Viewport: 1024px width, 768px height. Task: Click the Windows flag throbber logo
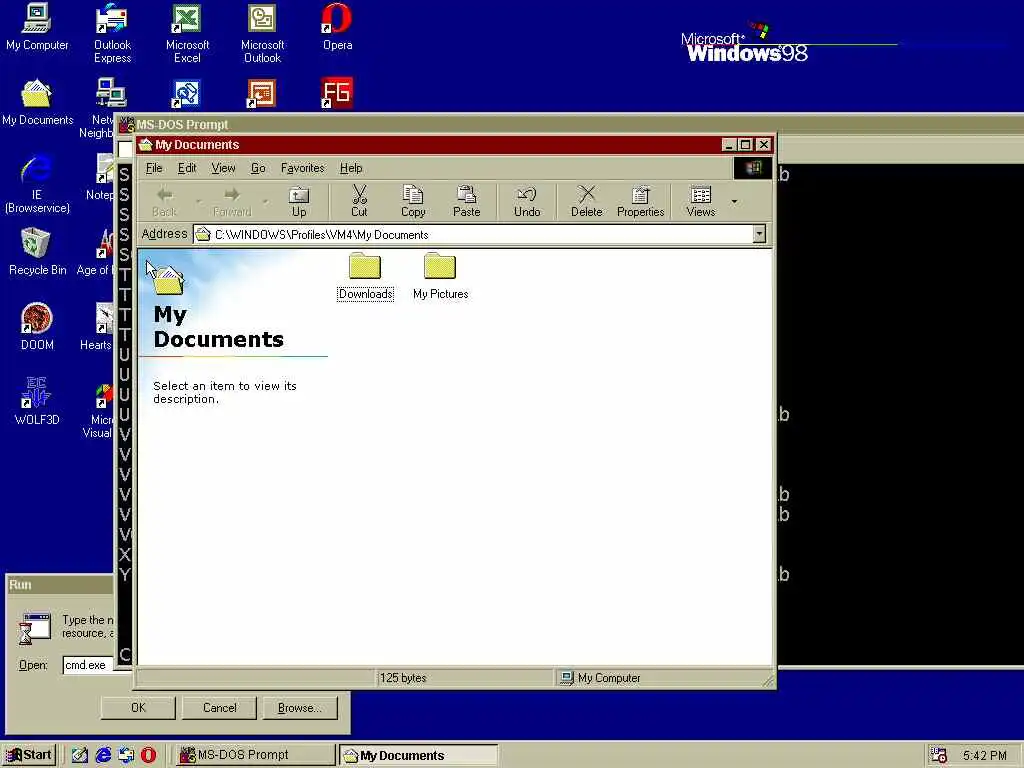click(x=753, y=168)
